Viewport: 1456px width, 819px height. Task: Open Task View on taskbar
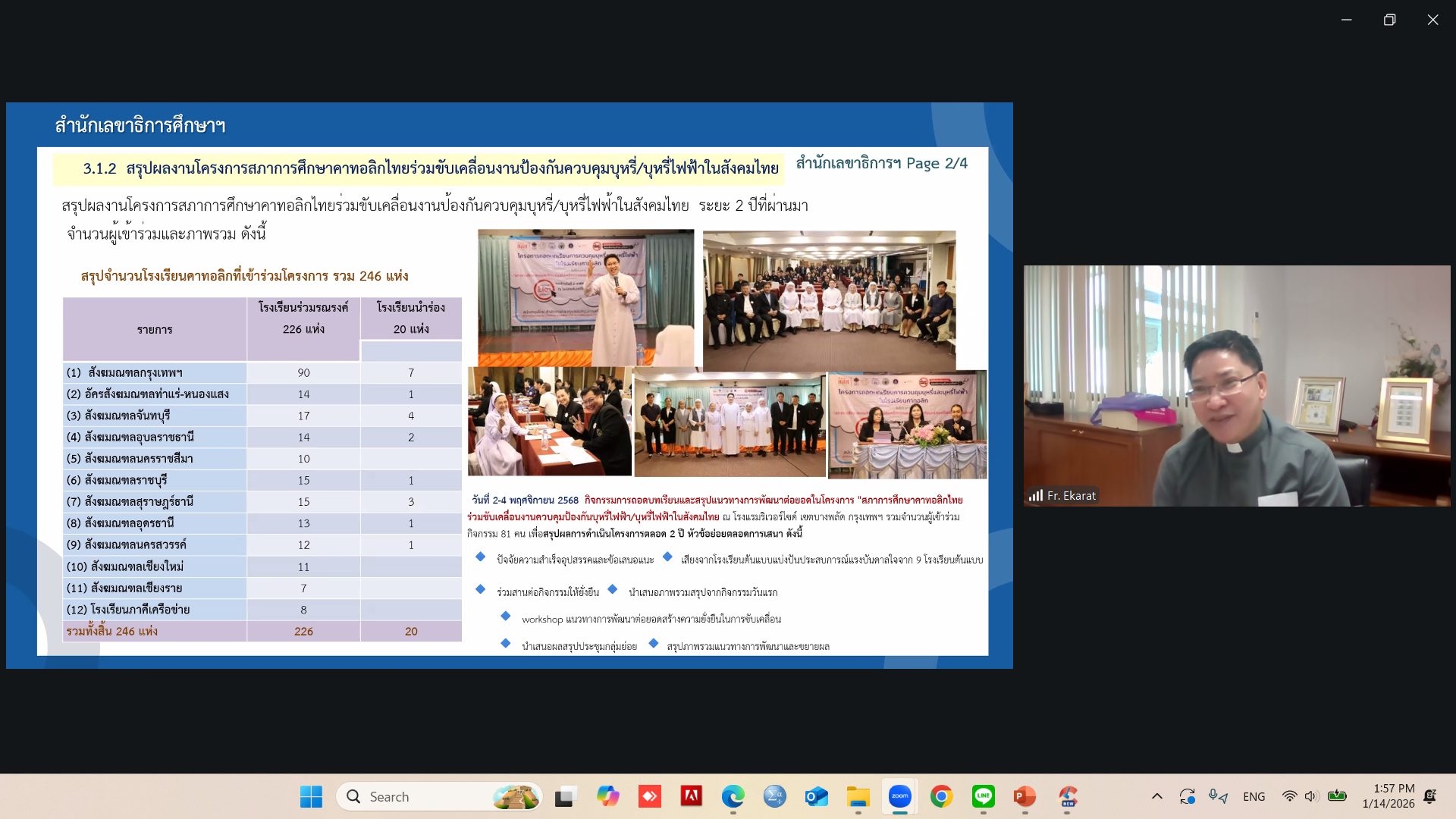point(565,796)
